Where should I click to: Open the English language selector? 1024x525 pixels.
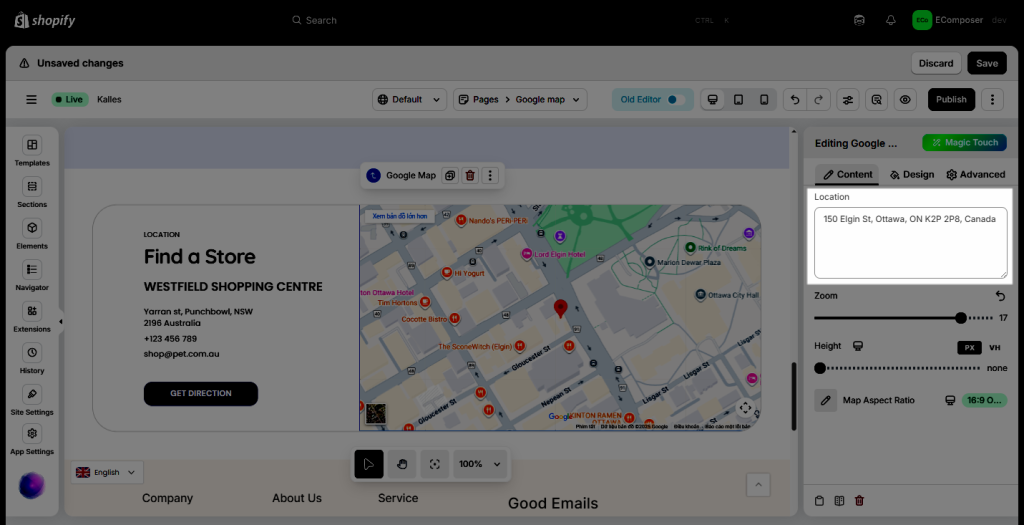(107, 472)
